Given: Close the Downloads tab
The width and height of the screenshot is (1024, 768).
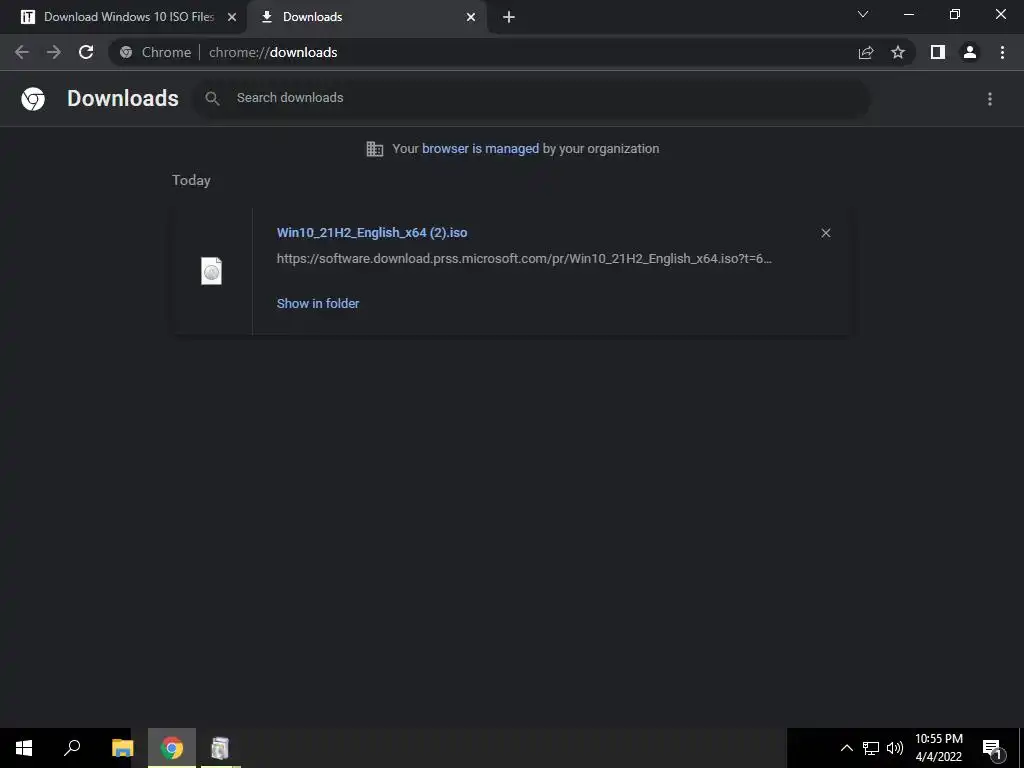Looking at the screenshot, I should (x=471, y=17).
